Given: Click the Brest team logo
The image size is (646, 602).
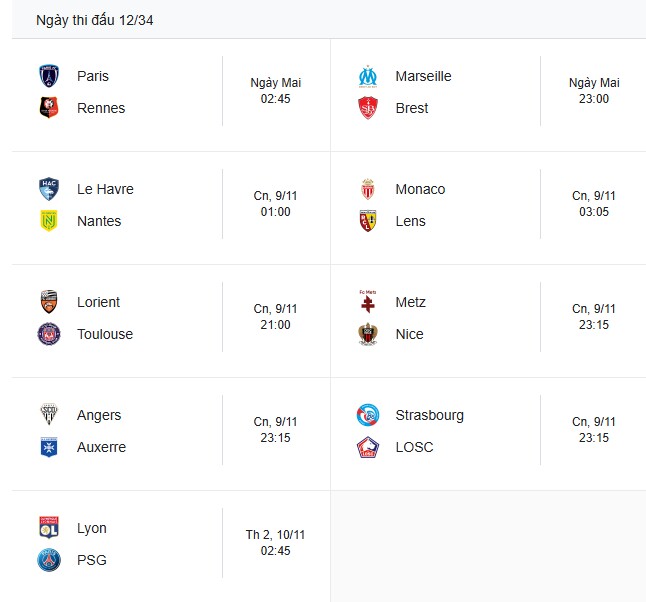Looking at the screenshot, I should [368, 108].
